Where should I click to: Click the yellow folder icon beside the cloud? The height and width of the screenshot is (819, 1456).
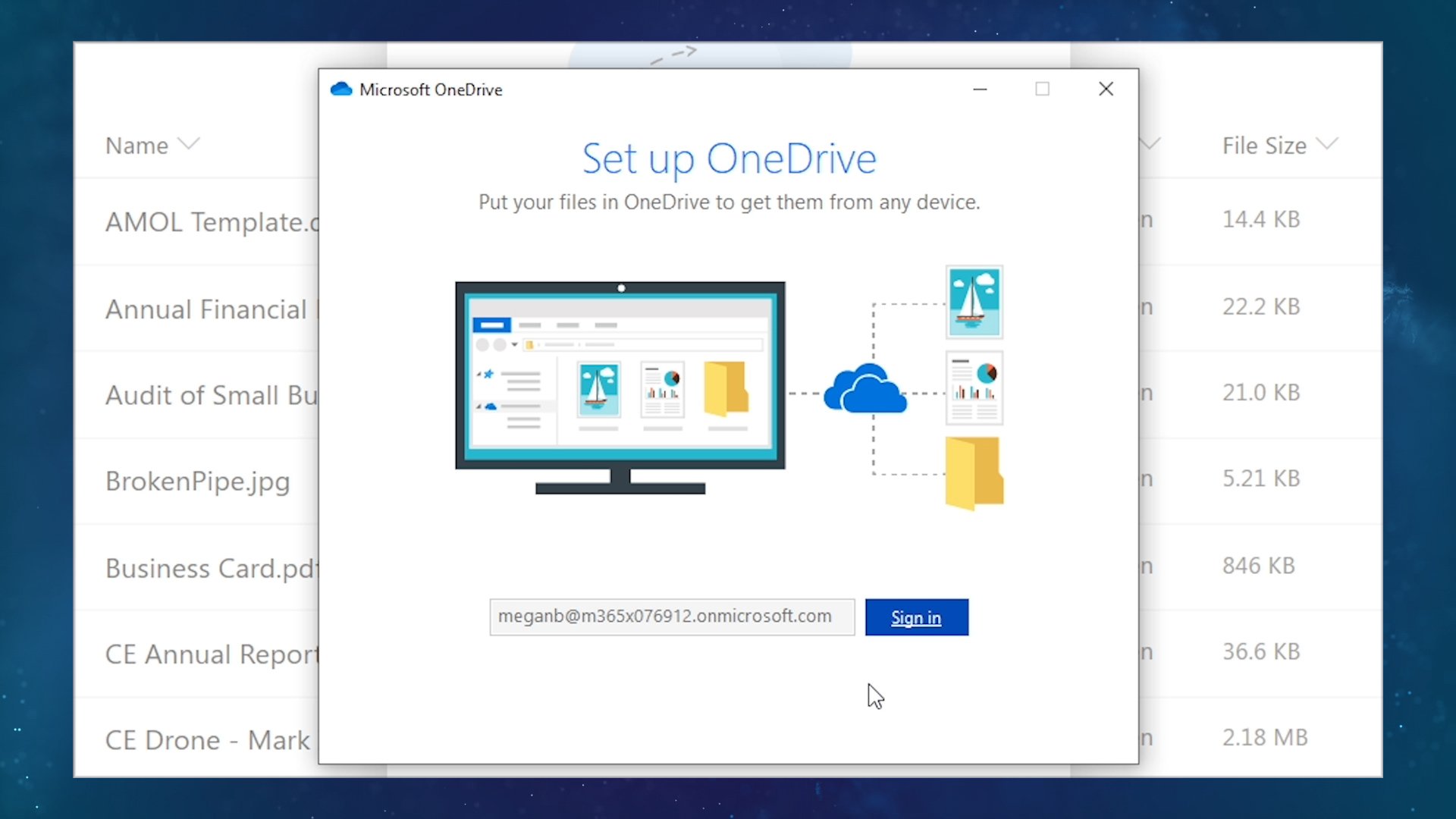(x=974, y=473)
